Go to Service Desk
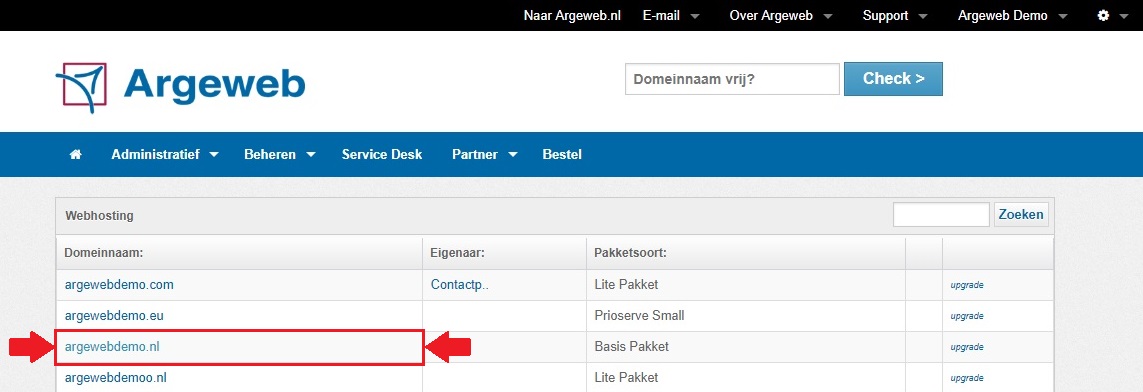Image resolution: width=1143 pixels, height=392 pixels. (382, 154)
